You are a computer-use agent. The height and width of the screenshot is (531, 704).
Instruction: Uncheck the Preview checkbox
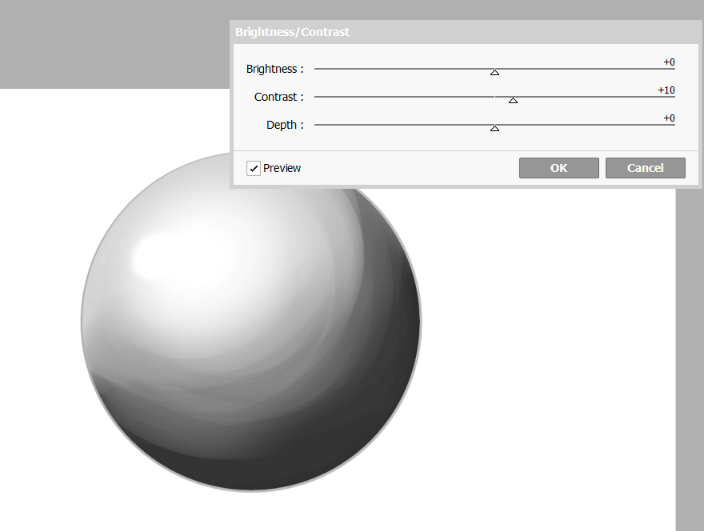pos(253,168)
